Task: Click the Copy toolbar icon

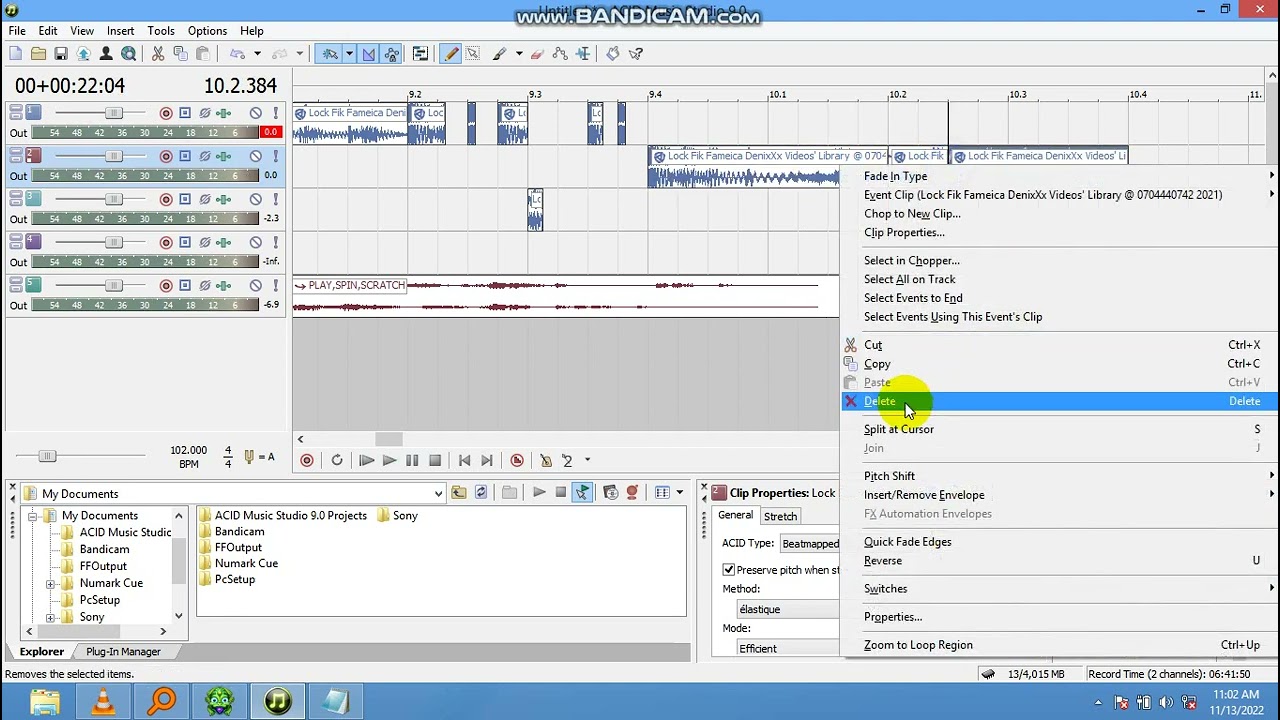Action: tap(180, 54)
